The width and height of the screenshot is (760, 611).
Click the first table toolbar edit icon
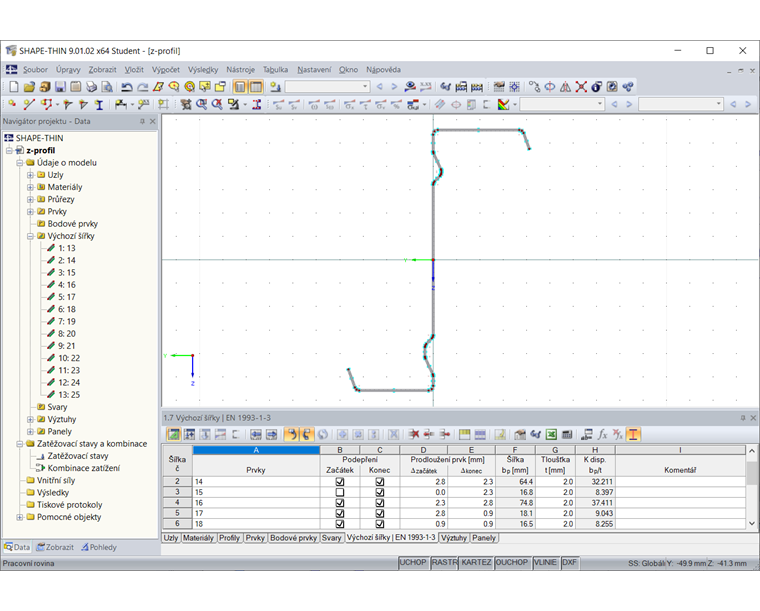point(174,434)
